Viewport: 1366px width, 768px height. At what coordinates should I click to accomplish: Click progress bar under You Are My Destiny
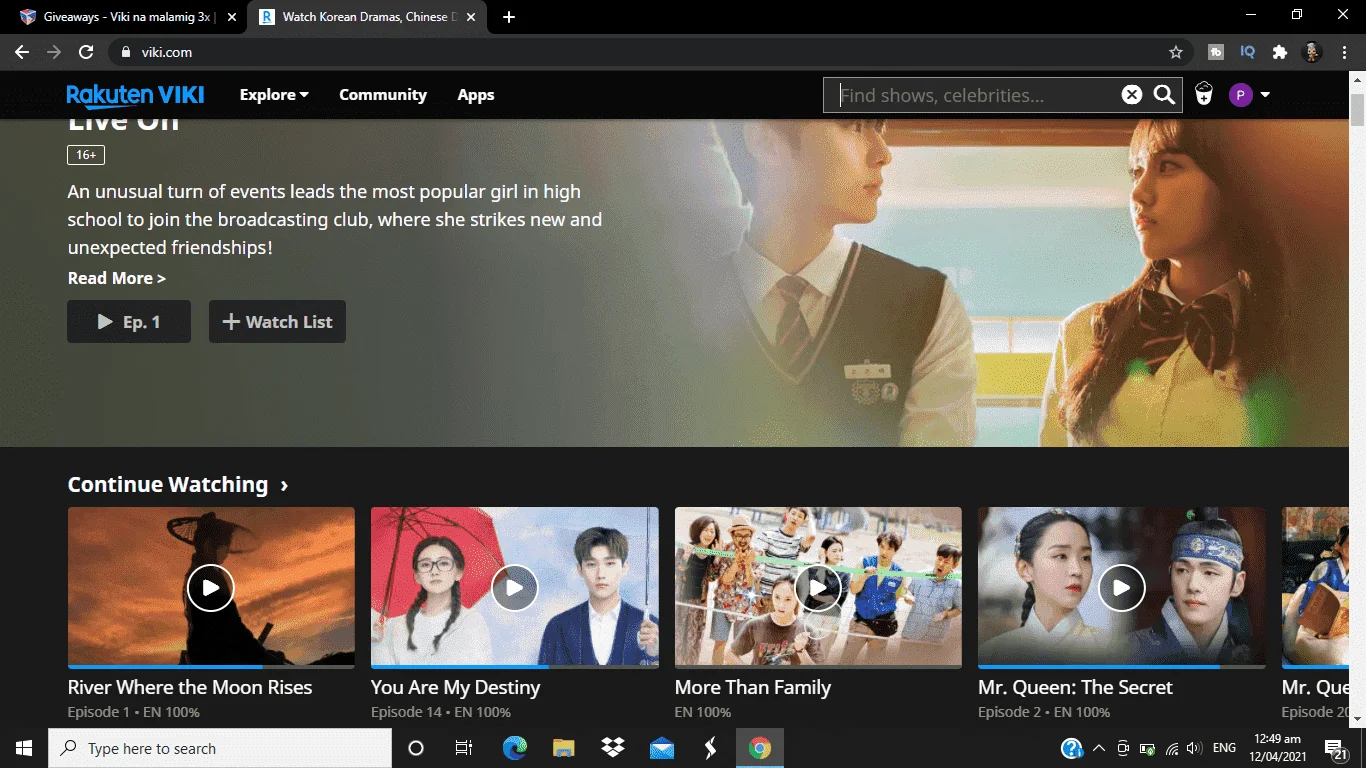coord(515,666)
